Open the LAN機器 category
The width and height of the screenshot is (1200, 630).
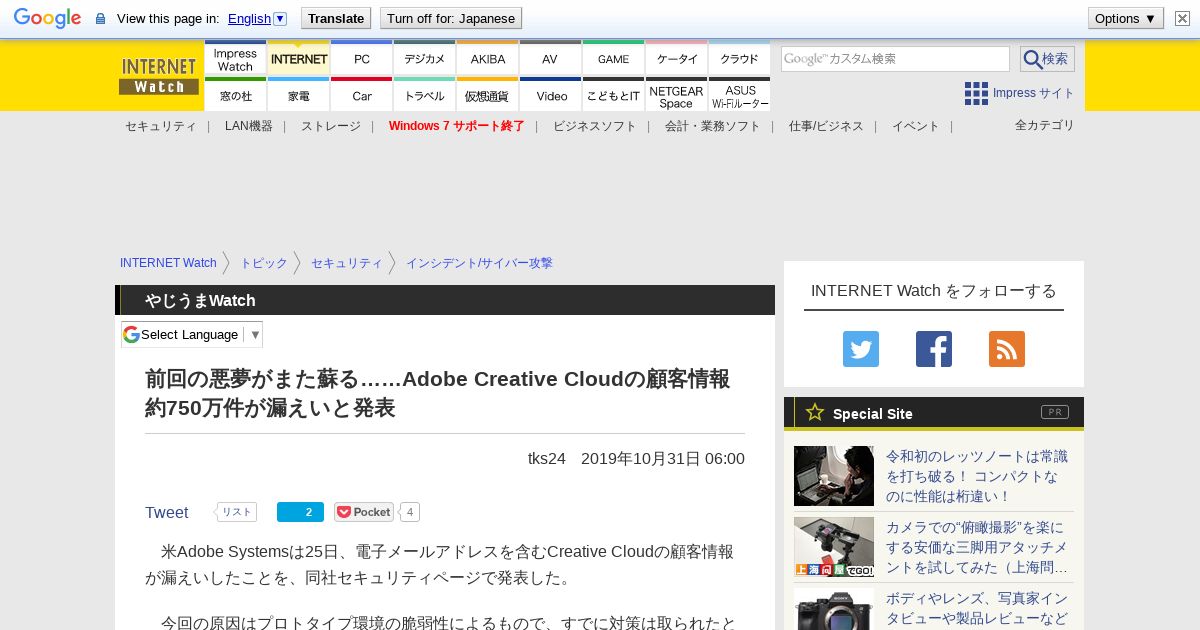pos(249,126)
